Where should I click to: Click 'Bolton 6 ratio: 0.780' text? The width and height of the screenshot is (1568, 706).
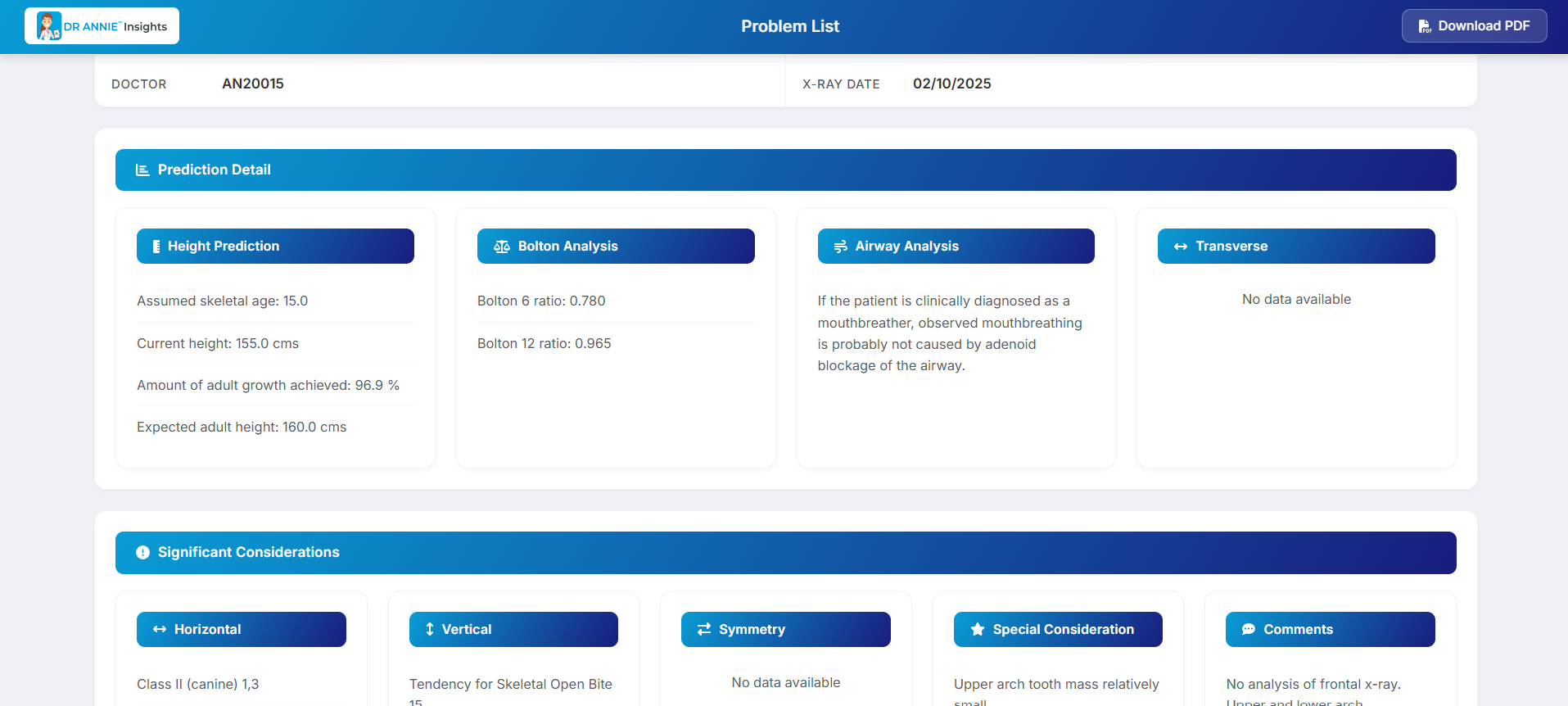tap(541, 301)
